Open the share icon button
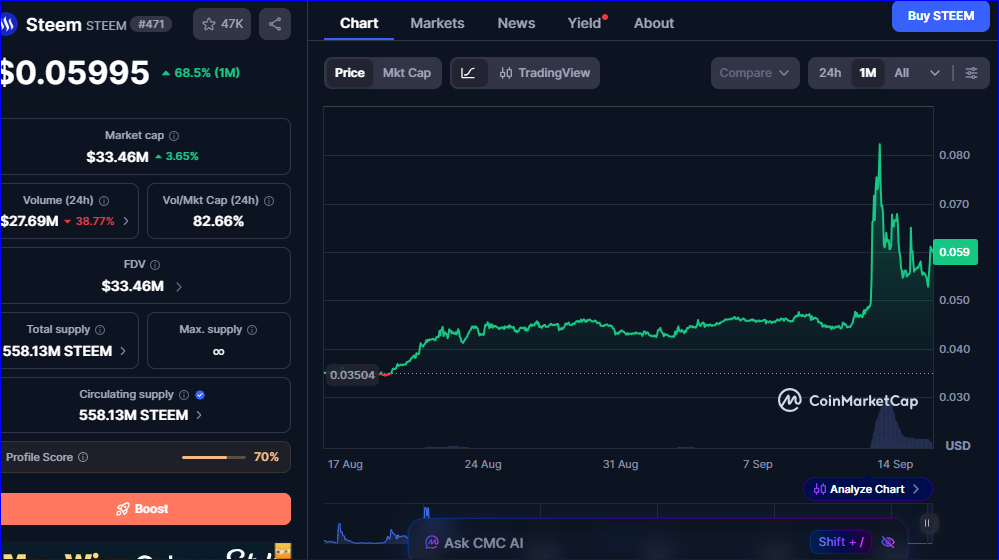999x560 pixels. 275,24
